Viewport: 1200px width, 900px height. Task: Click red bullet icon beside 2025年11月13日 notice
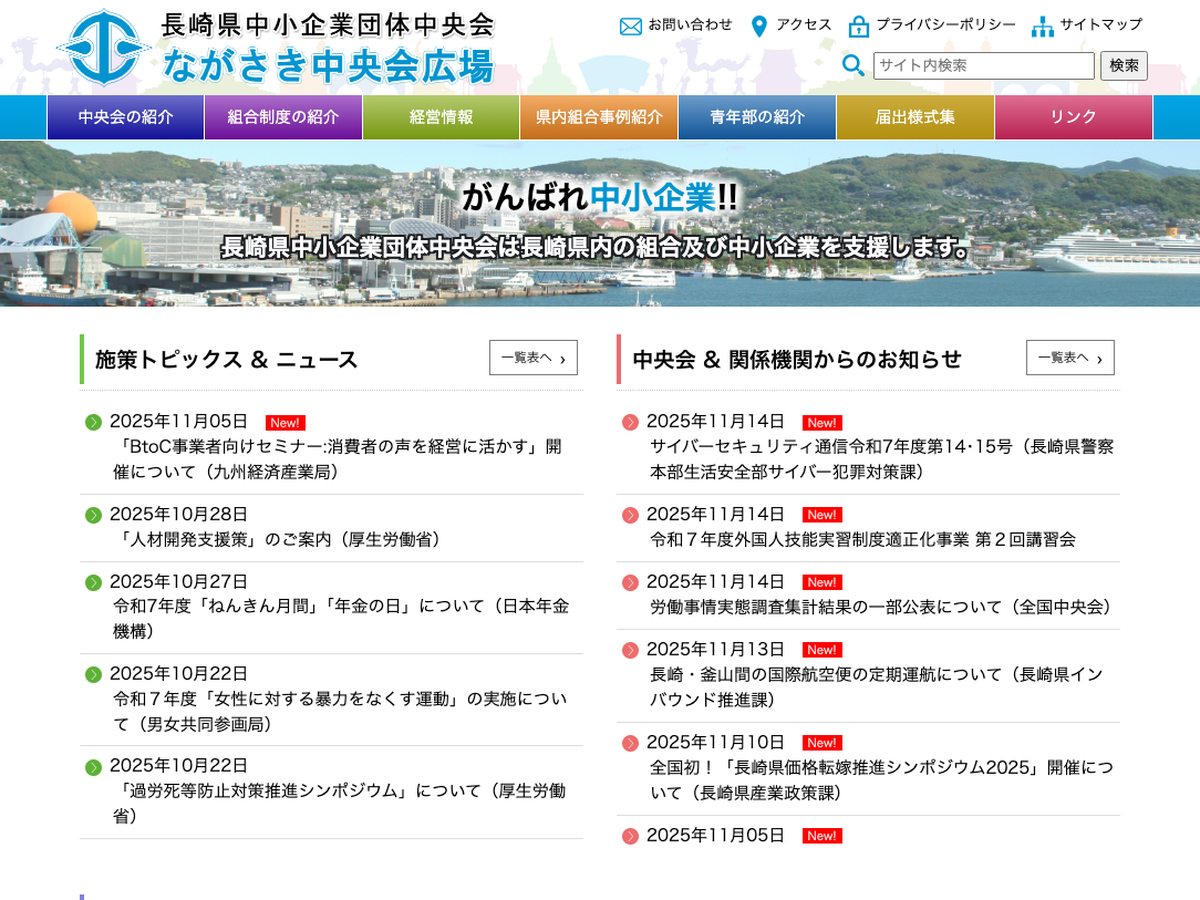tap(630, 650)
